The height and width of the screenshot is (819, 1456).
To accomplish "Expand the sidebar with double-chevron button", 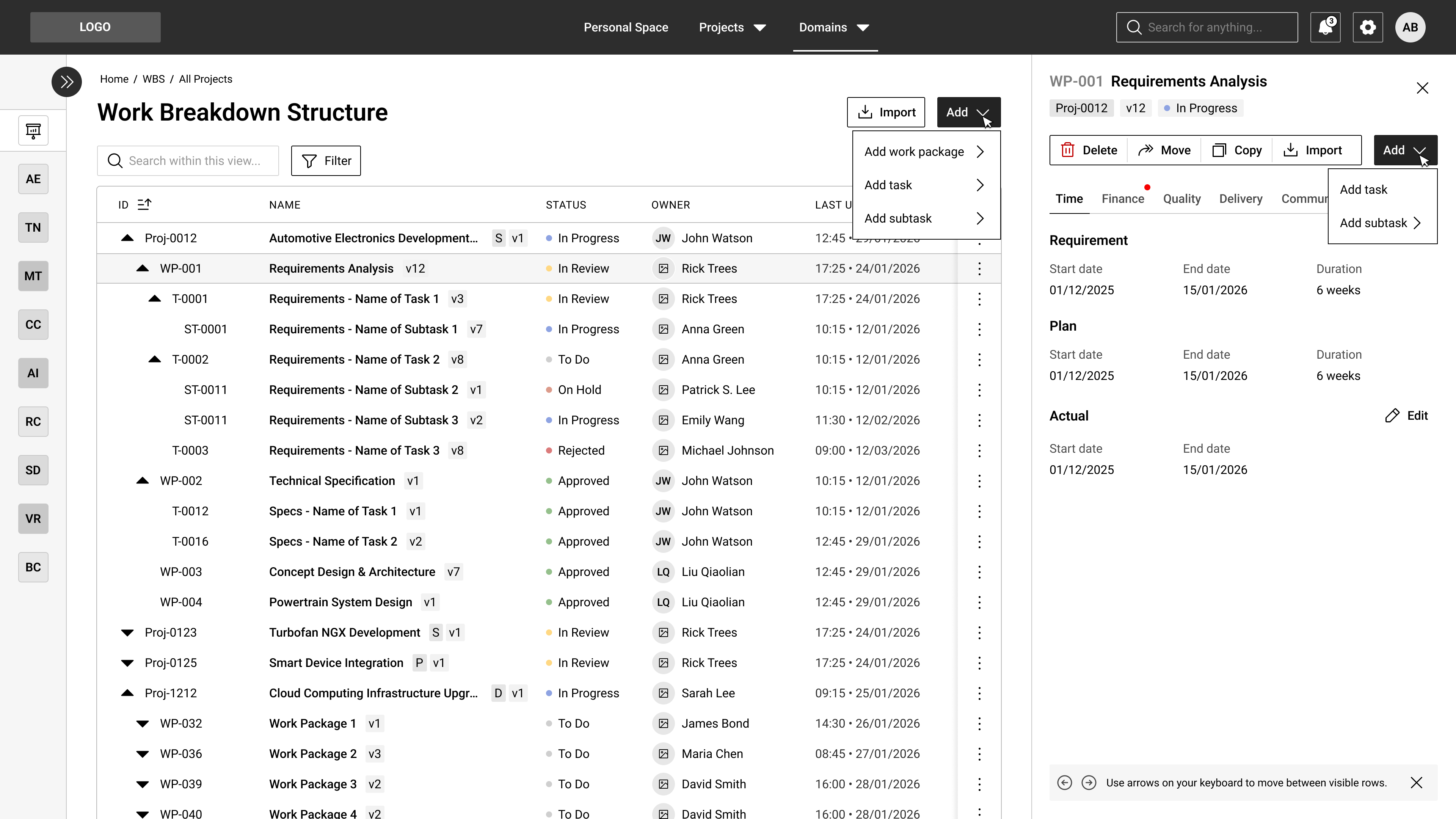I will coord(67,82).
